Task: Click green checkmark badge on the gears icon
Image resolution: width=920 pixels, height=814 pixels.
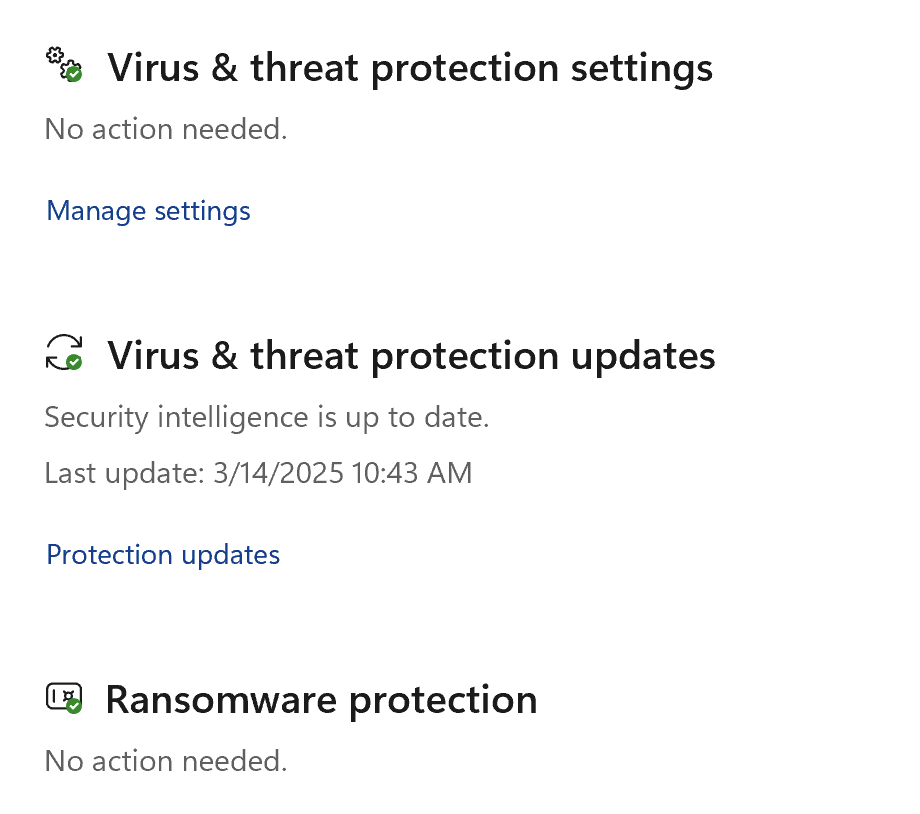Action: point(74,74)
